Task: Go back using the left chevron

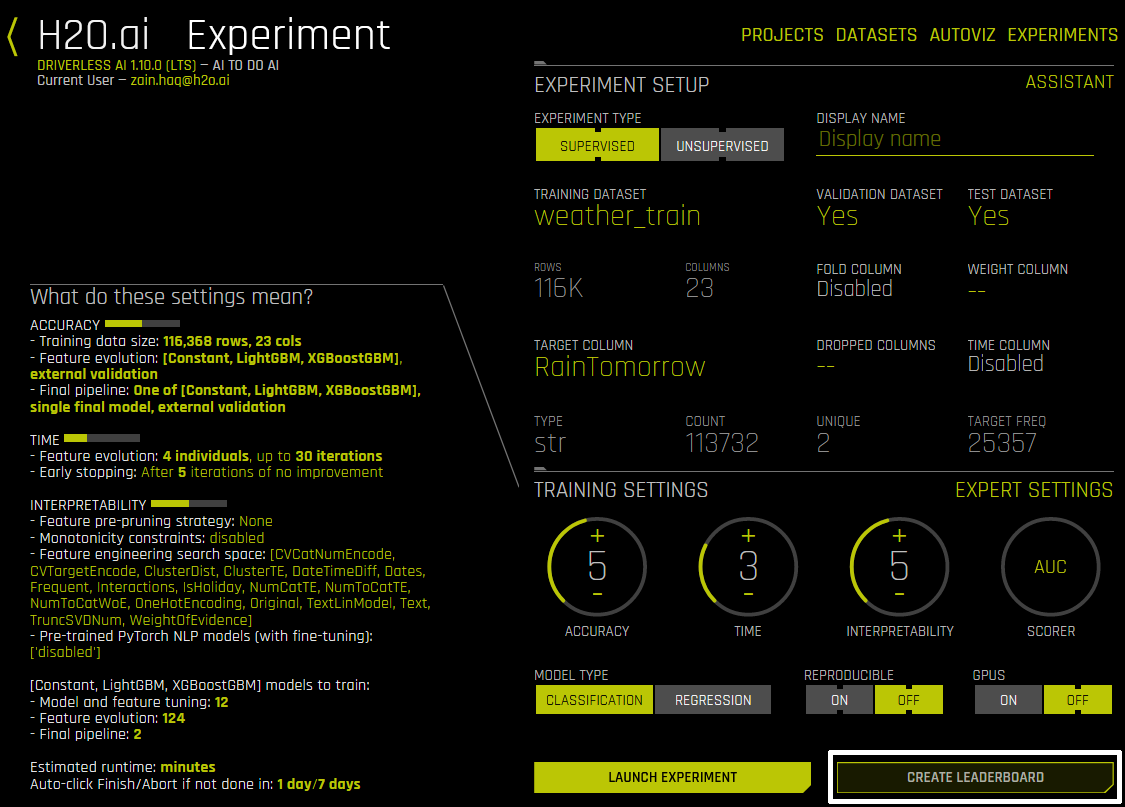Action: pyautogui.click(x=12, y=37)
